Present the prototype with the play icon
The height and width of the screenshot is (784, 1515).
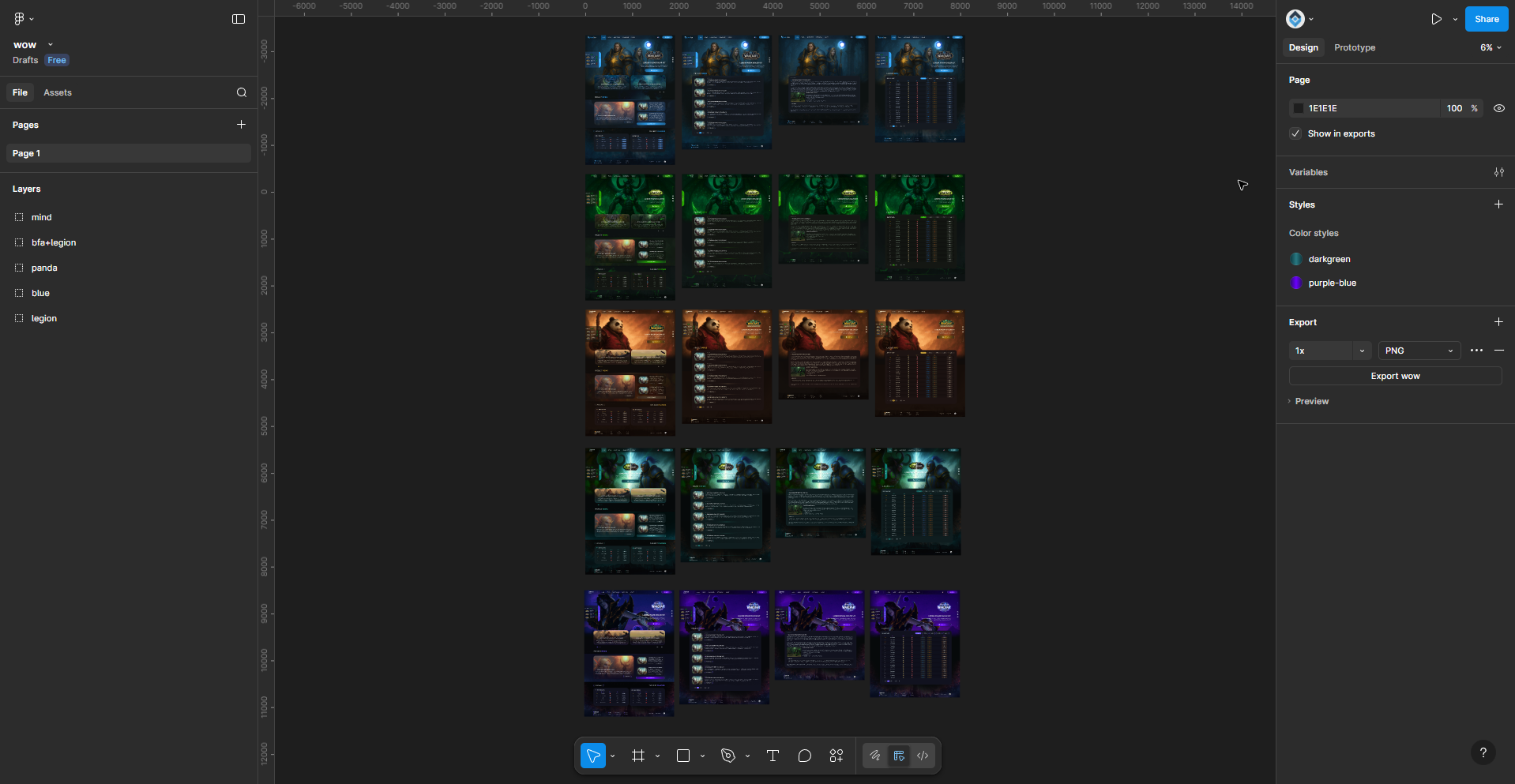[x=1436, y=19]
